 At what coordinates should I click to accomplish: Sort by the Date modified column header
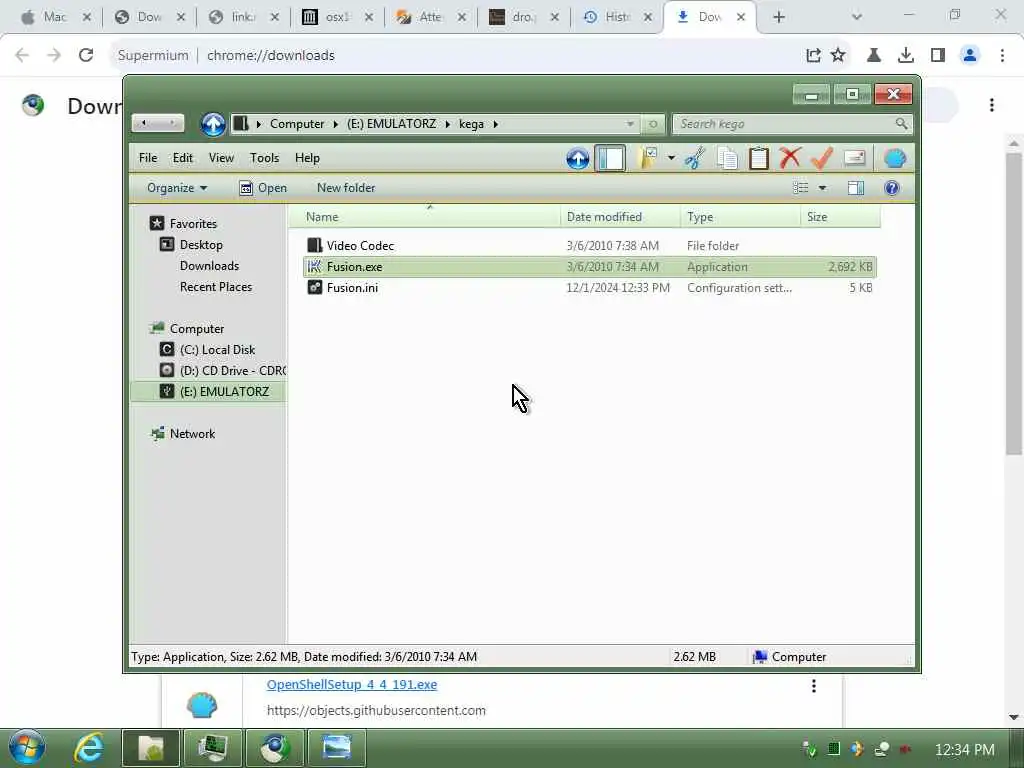(x=620, y=217)
